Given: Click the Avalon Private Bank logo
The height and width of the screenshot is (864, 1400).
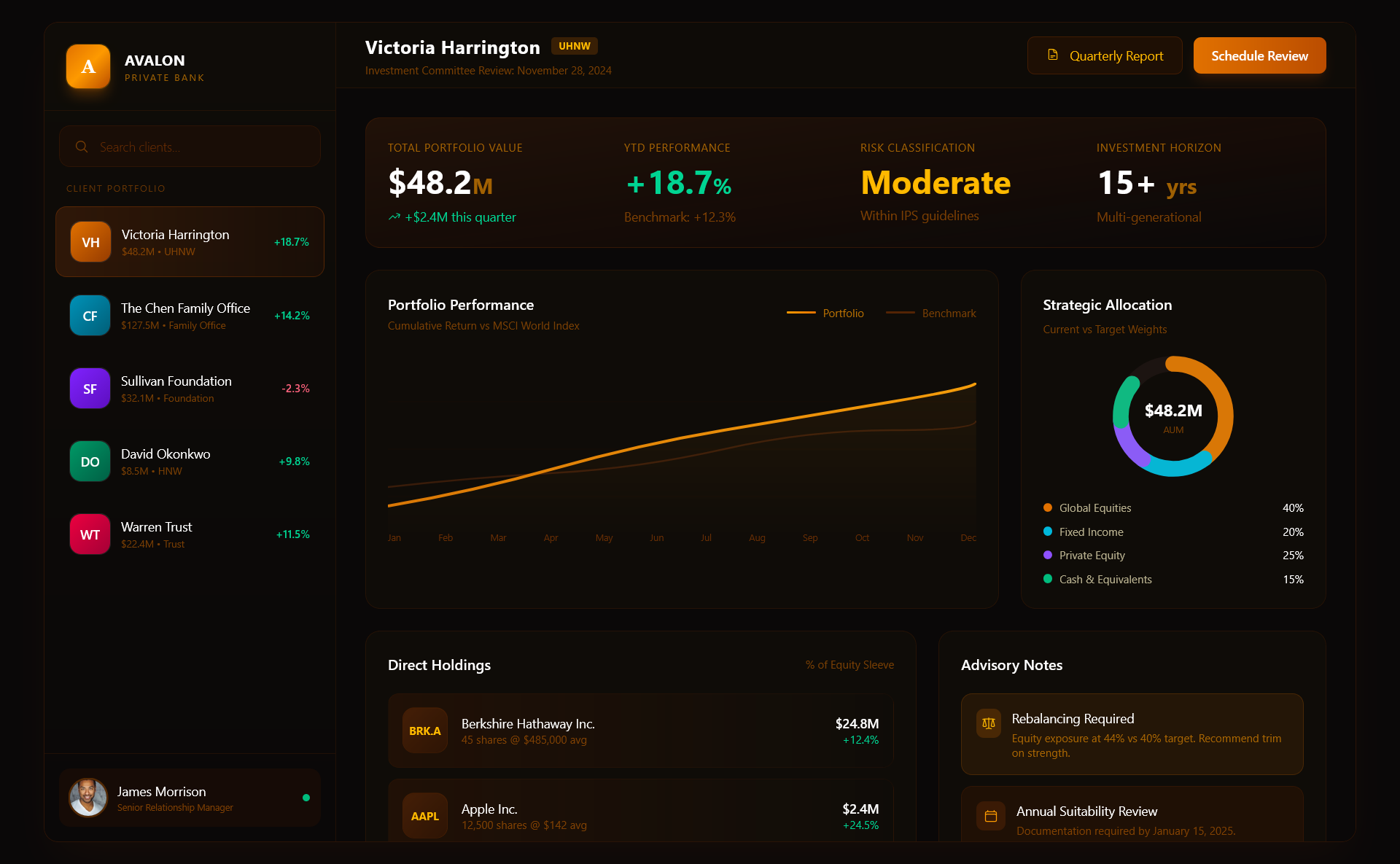Looking at the screenshot, I should pos(87,66).
